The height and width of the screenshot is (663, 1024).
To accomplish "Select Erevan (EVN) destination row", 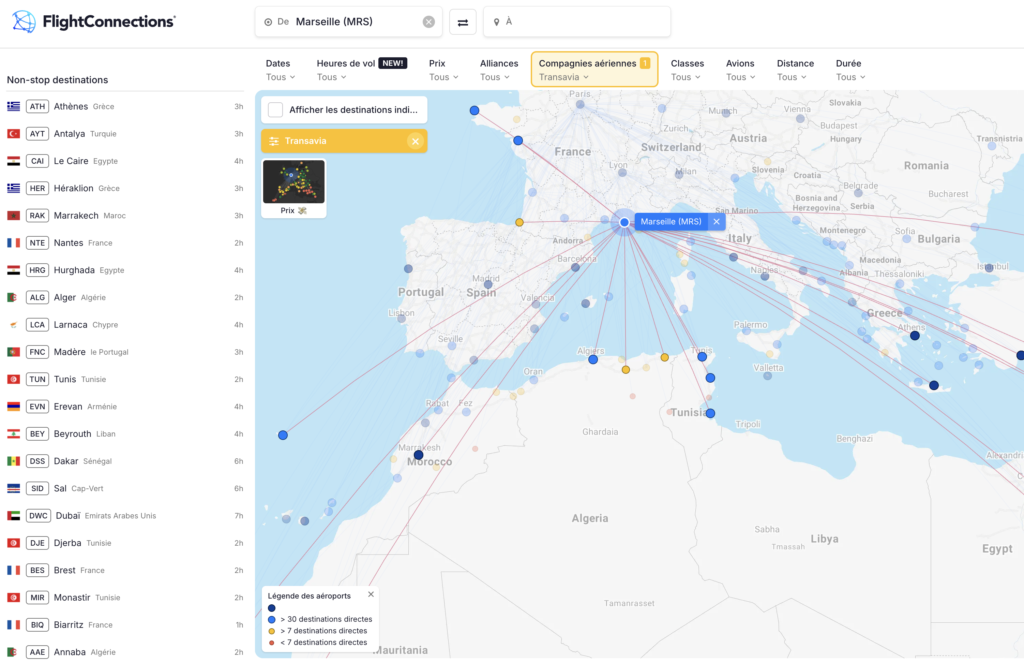I will pyautogui.click(x=125, y=406).
